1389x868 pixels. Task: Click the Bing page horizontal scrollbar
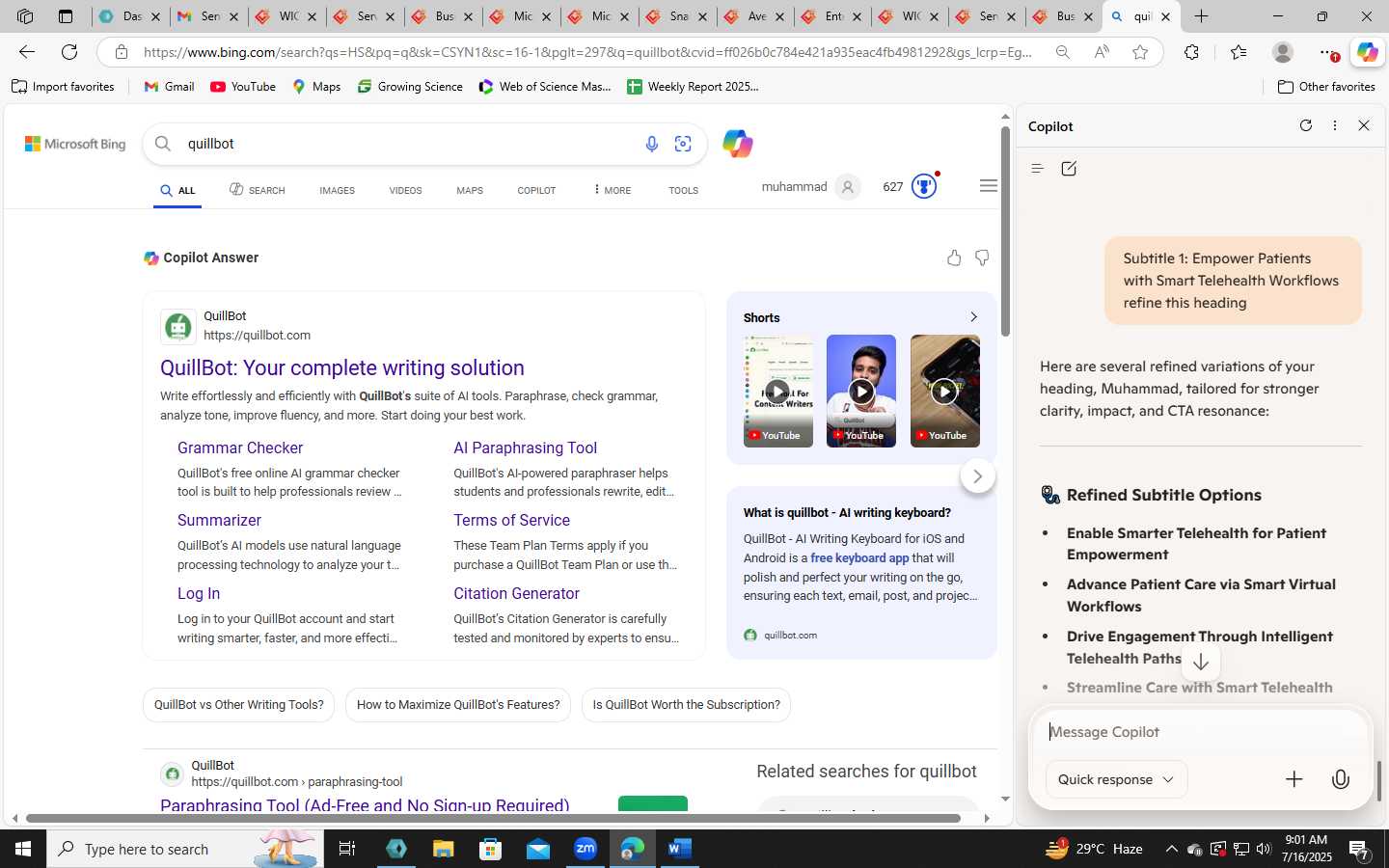click(492, 818)
